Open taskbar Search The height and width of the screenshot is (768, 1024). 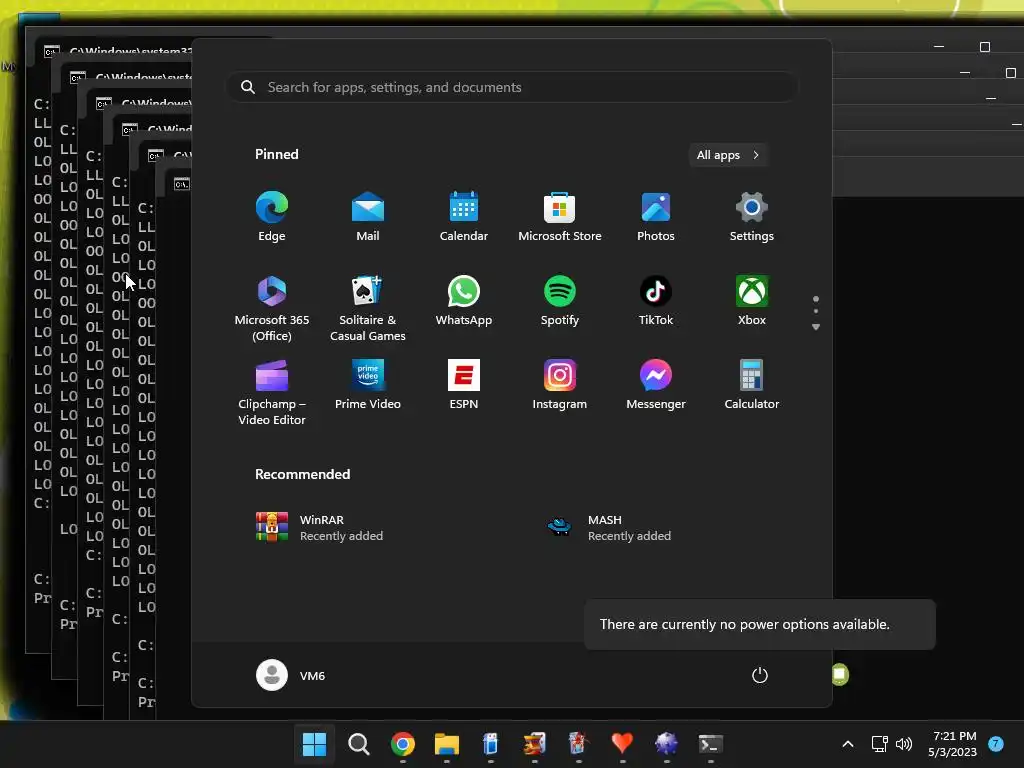click(x=359, y=744)
